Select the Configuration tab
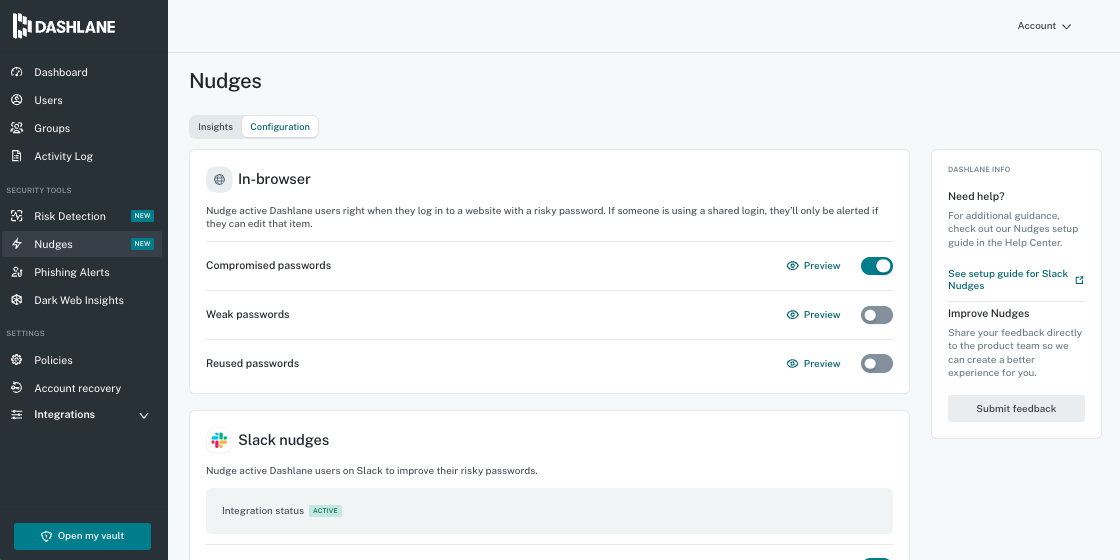The width and height of the screenshot is (1120, 560). 280,127
